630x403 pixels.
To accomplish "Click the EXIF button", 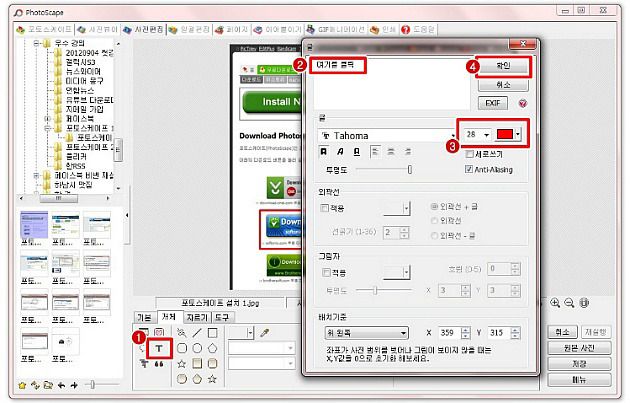I will pos(493,103).
